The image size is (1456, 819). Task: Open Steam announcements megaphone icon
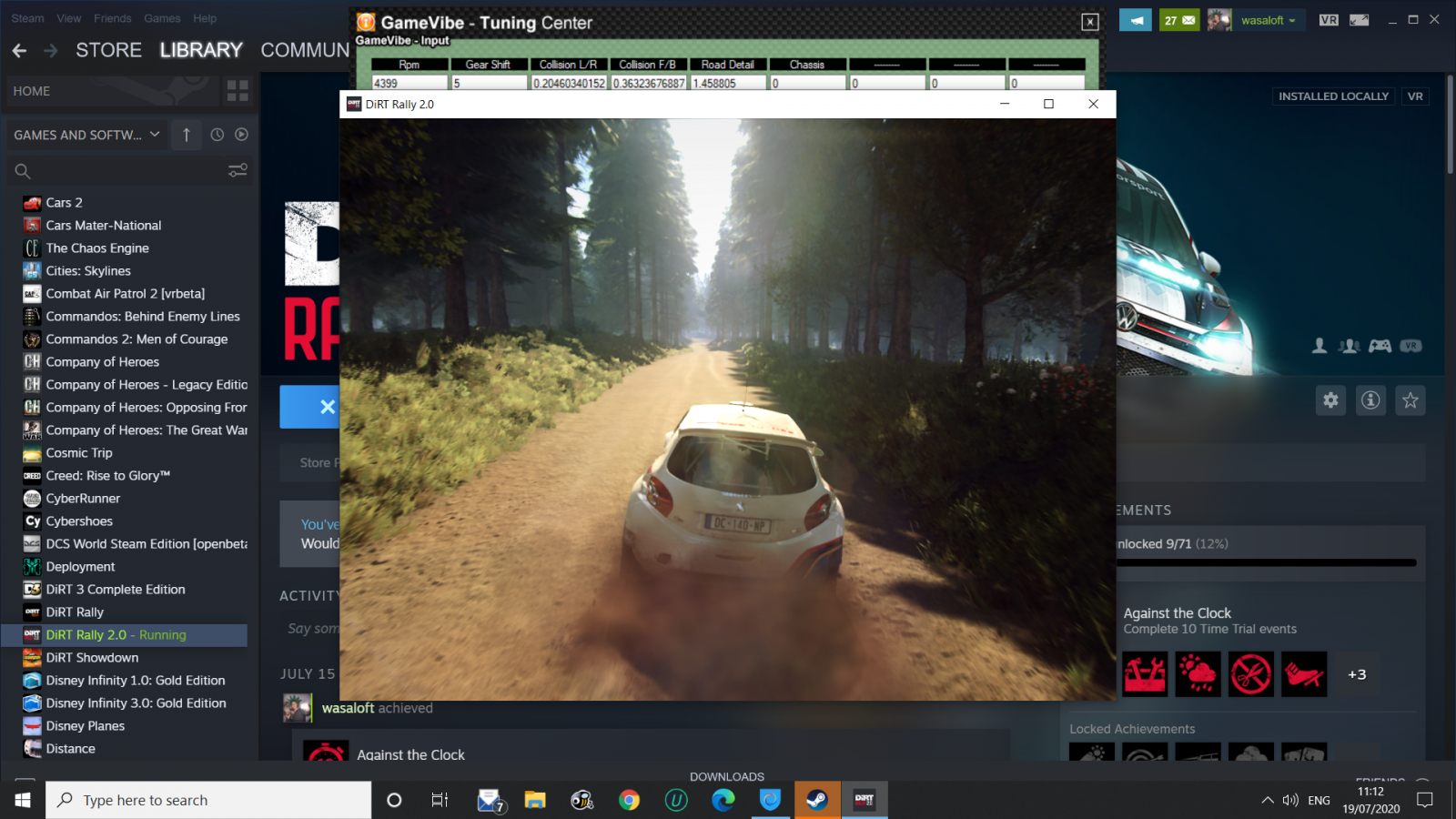pos(1136,20)
